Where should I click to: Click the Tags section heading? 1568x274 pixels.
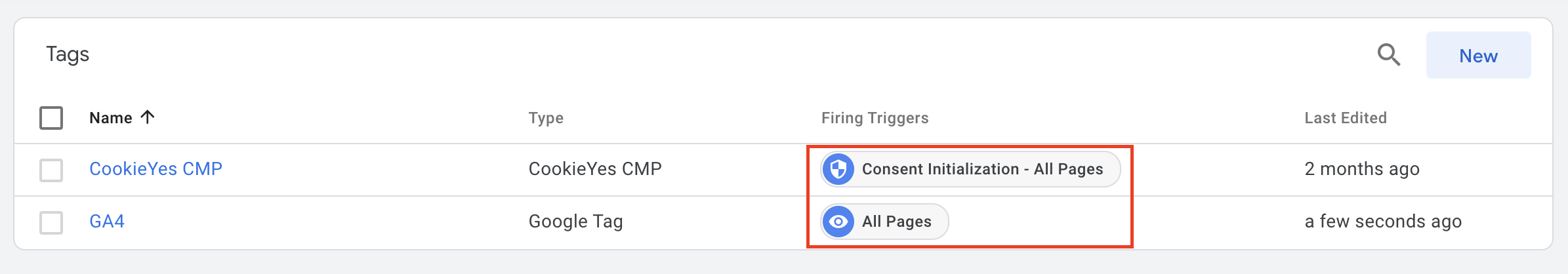[x=68, y=54]
